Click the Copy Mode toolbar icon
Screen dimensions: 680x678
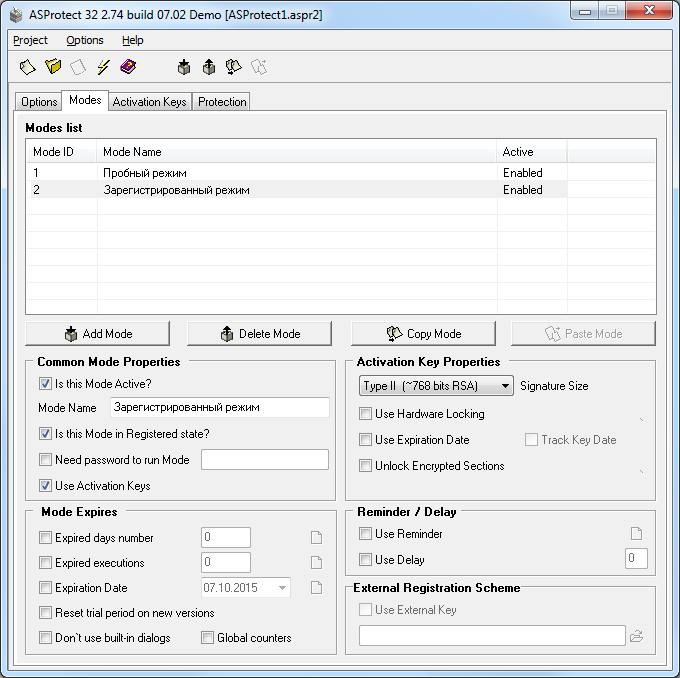(234, 67)
